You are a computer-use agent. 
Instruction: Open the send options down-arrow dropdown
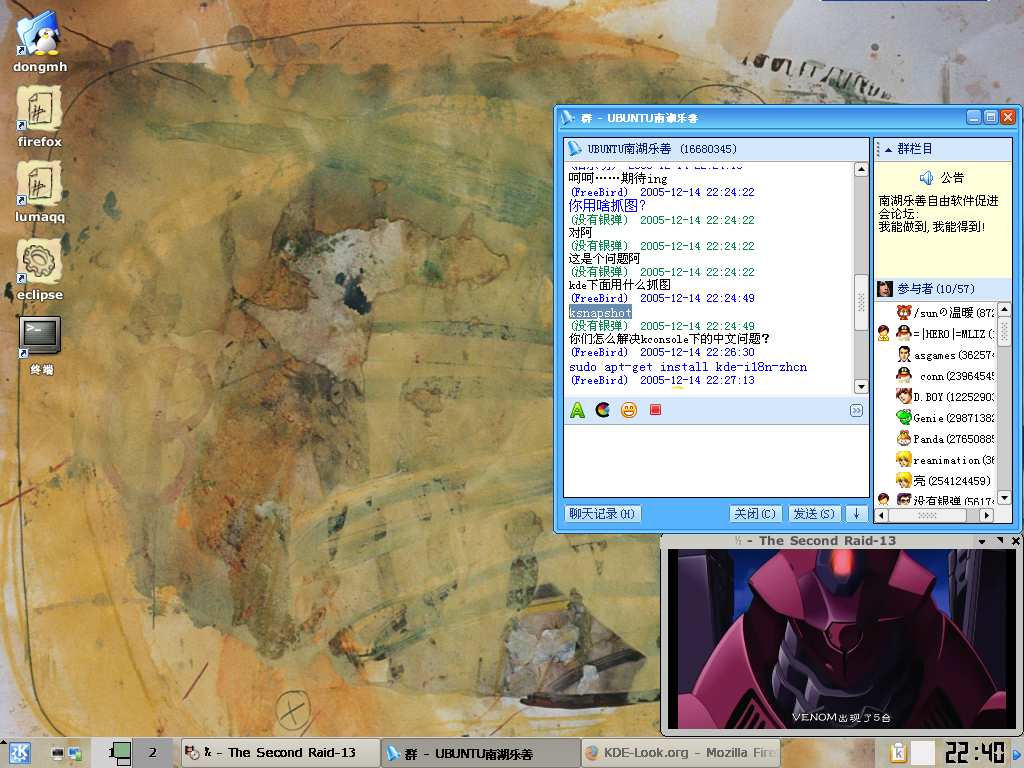point(856,514)
